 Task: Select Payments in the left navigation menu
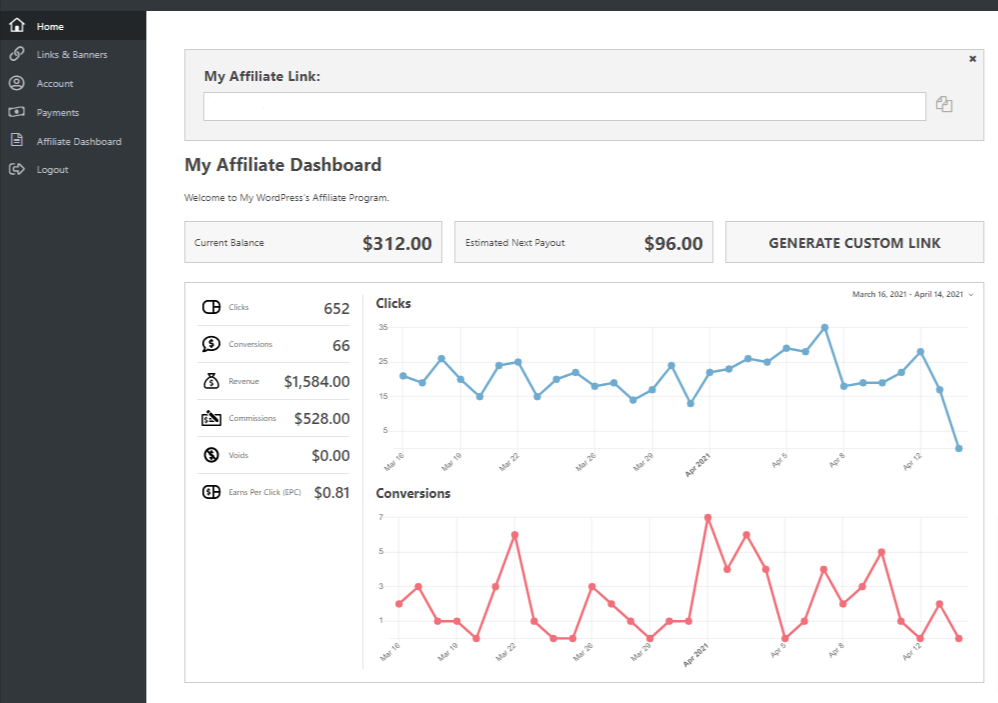60,112
